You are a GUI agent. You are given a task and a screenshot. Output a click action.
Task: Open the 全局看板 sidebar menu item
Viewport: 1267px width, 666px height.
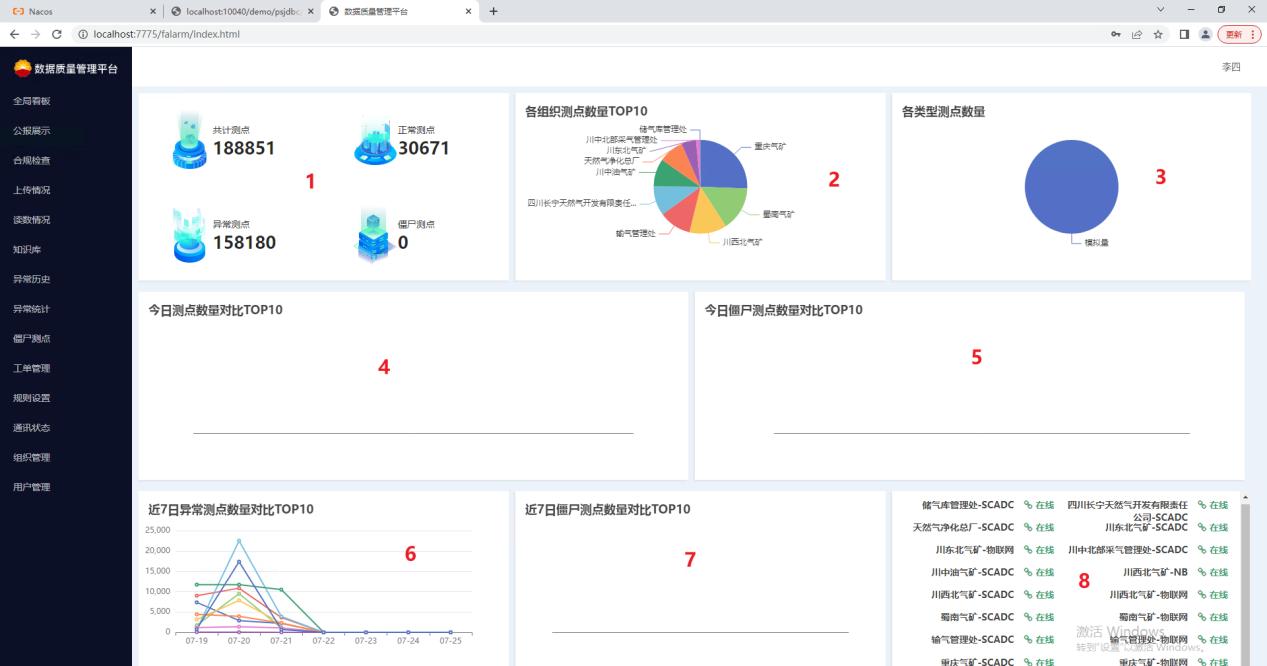(32, 101)
